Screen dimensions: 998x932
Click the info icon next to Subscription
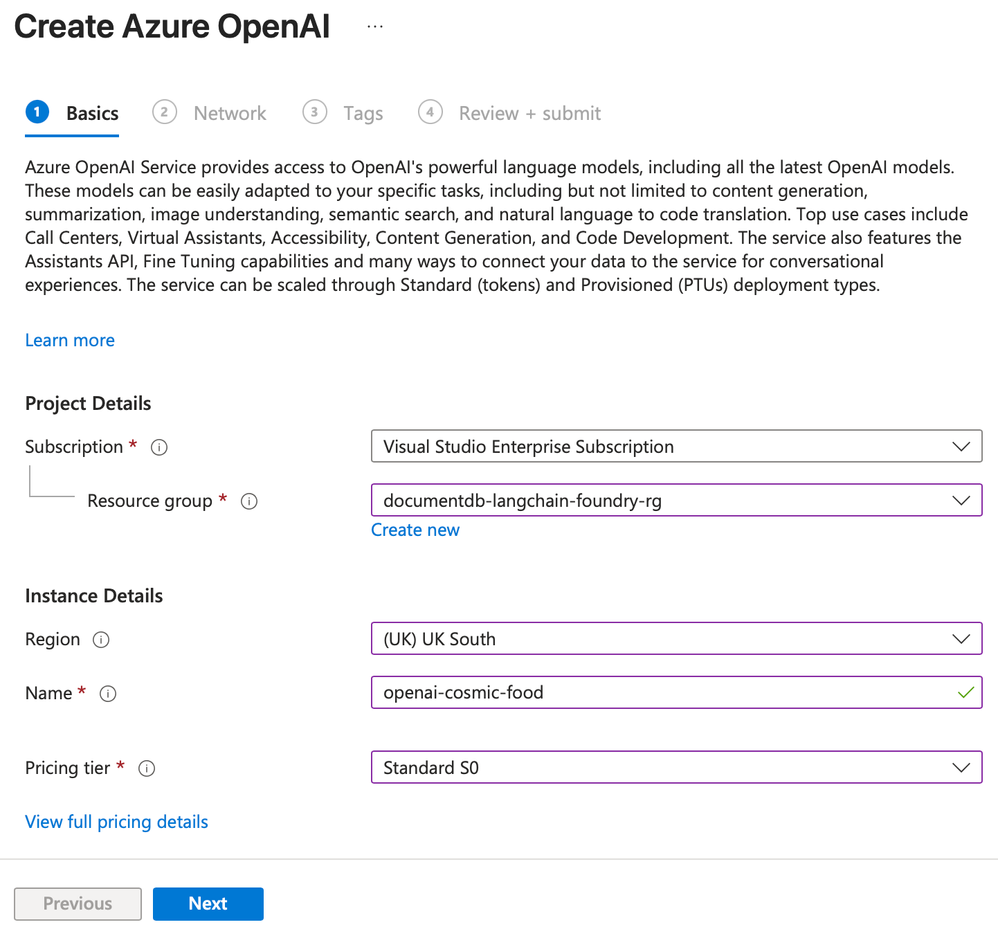[x=159, y=447]
